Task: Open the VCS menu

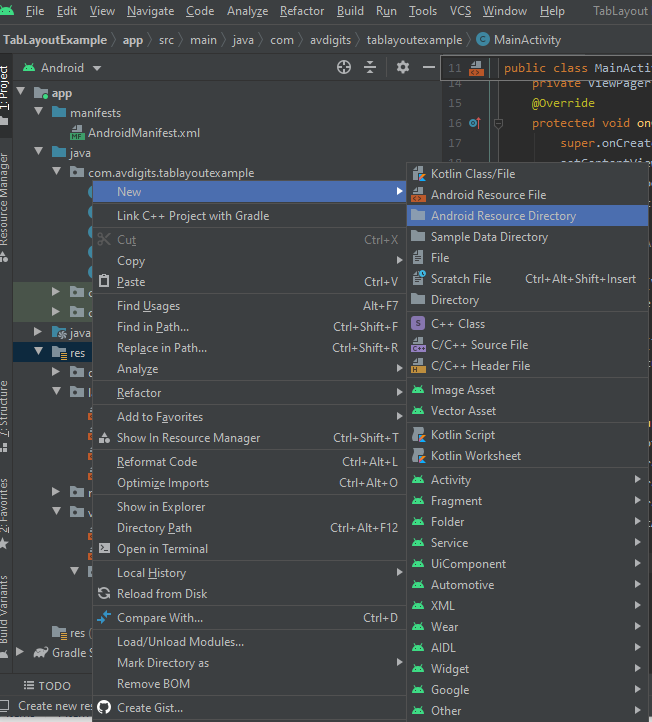Action: click(460, 11)
